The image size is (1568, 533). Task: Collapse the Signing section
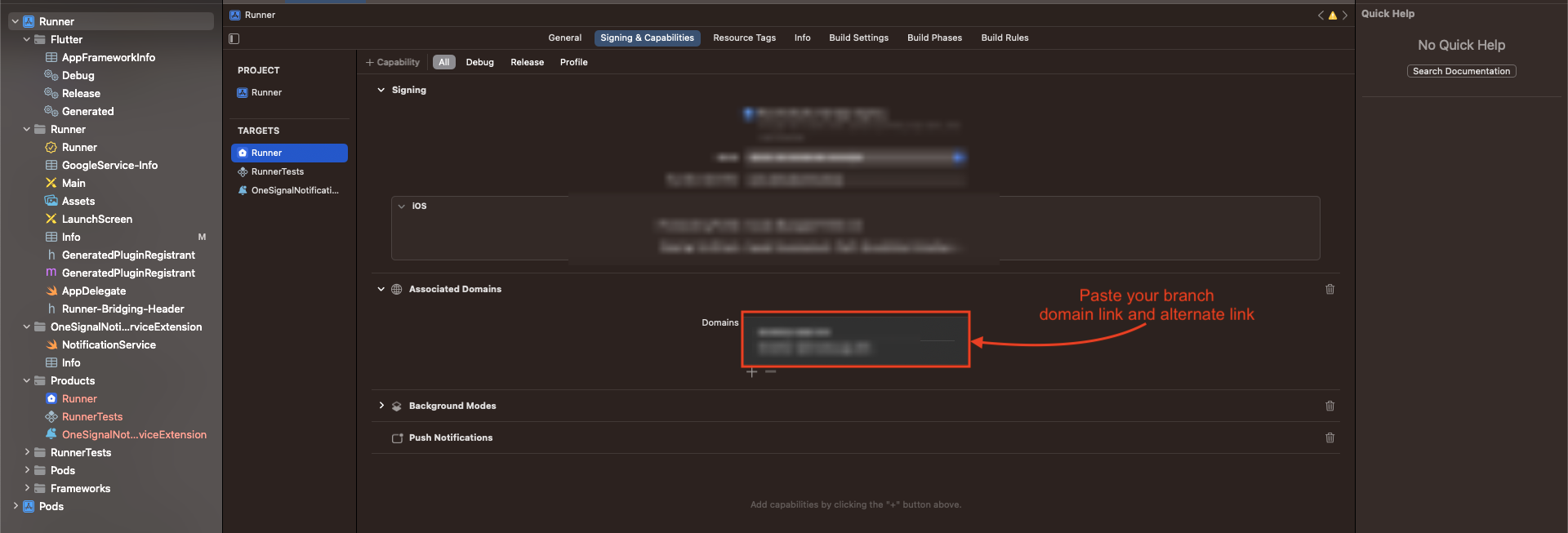(x=381, y=90)
